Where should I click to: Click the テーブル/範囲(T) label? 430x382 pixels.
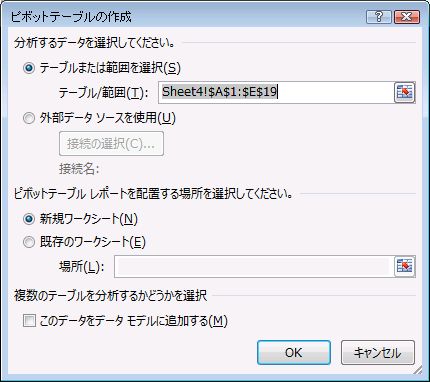pos(103,93)
